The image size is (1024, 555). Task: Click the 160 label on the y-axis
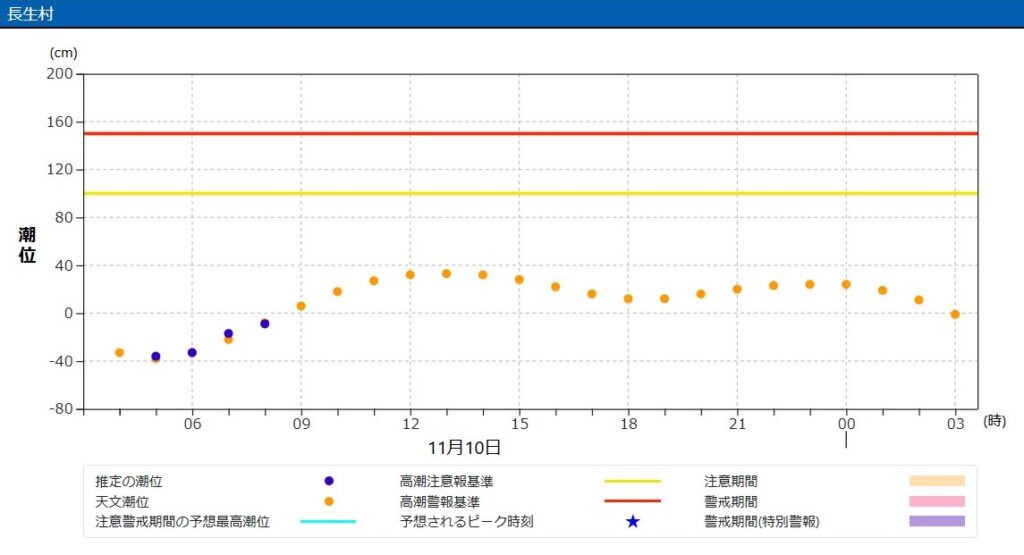59,121
